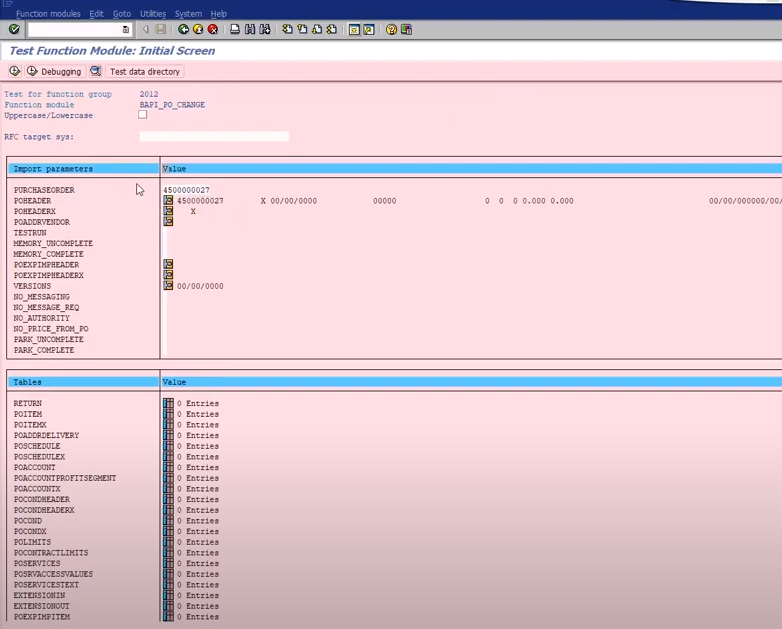Click the RFC target sys input field
The image size is (782, 629).
click(x=214, y=137)
